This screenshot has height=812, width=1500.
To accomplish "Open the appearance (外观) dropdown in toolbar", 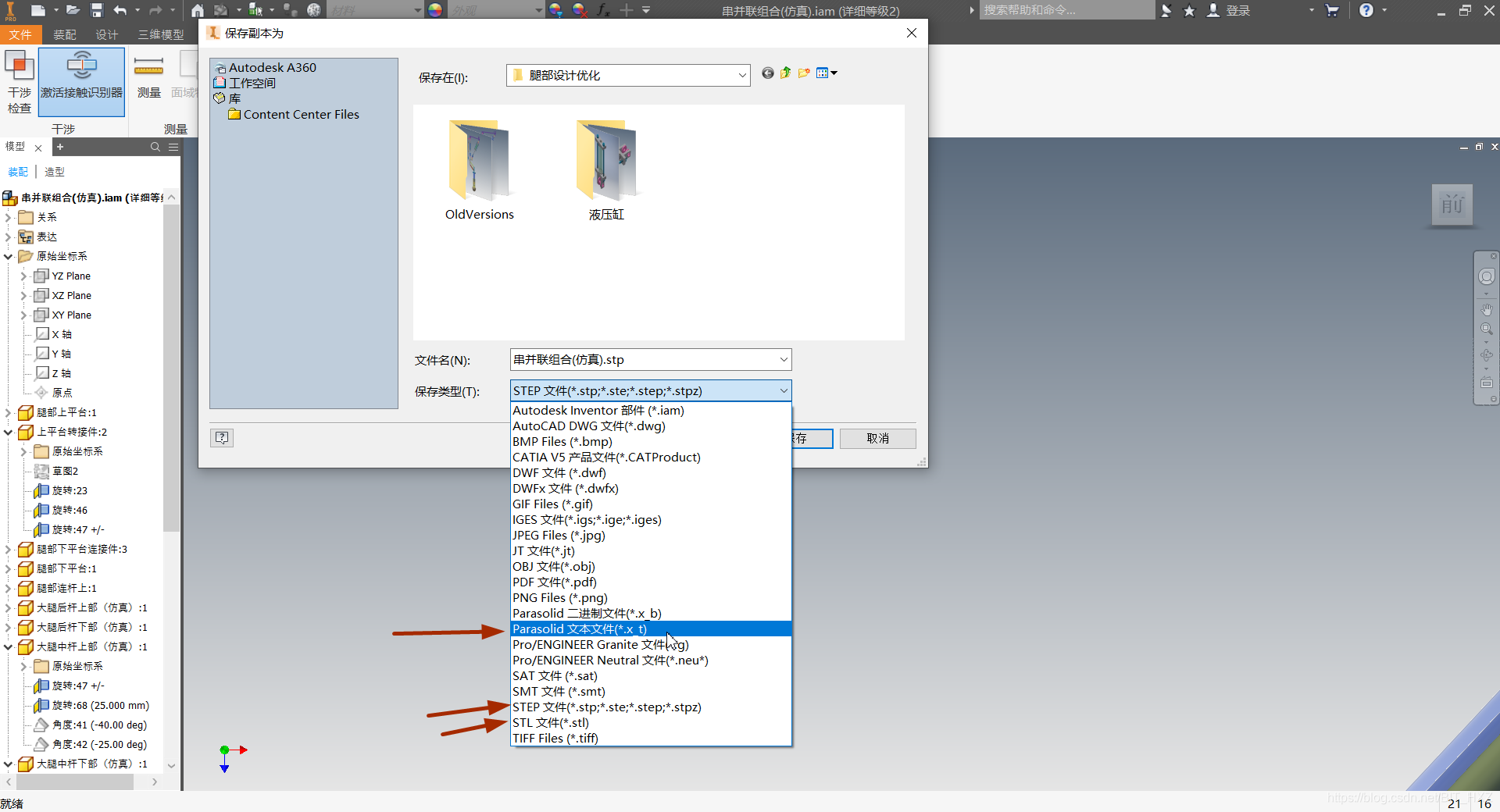I will [x=539, y=10].
